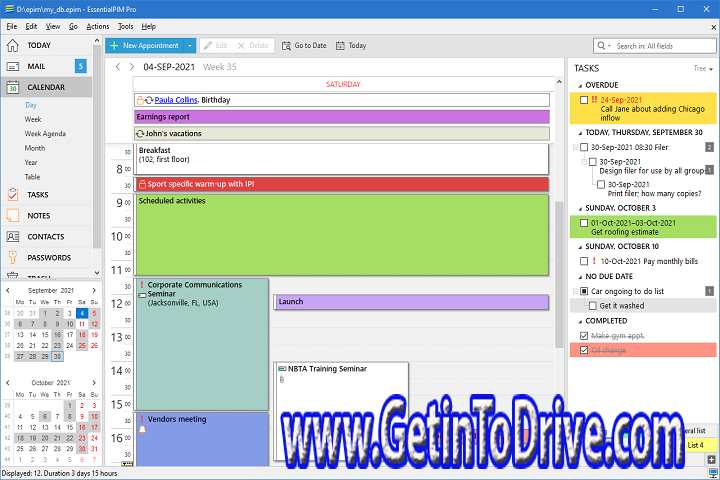
Task: Switch to Week calendar view
Action: [33, 119]
